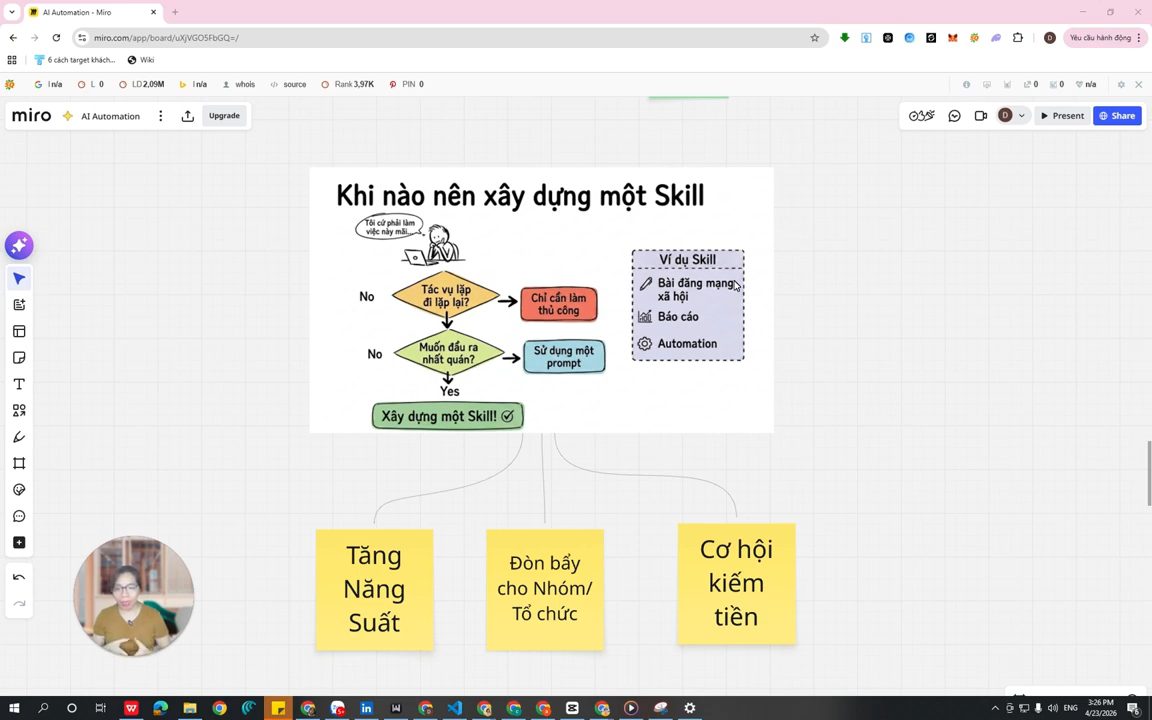Select the Cơ hội kiếm tiền sticky note
Screen dimensions: 1152x720
coord(736,583)
